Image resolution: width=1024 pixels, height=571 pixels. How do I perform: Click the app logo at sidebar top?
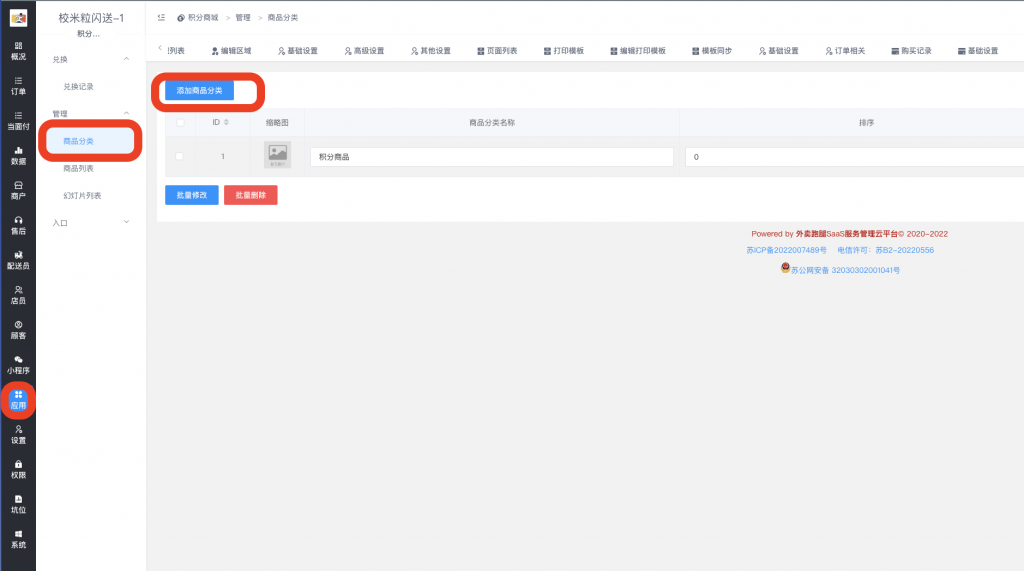tap(18, 18)
